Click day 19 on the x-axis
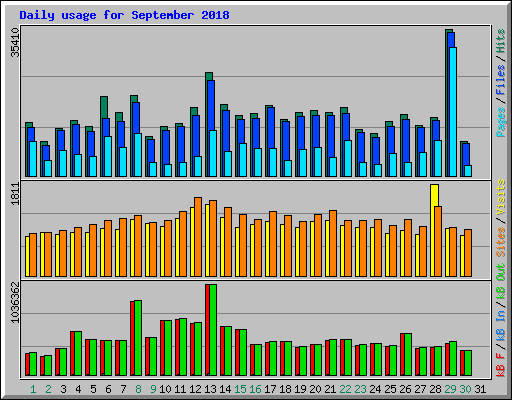This screenshot has height=400, width=512. coord(300,389)
